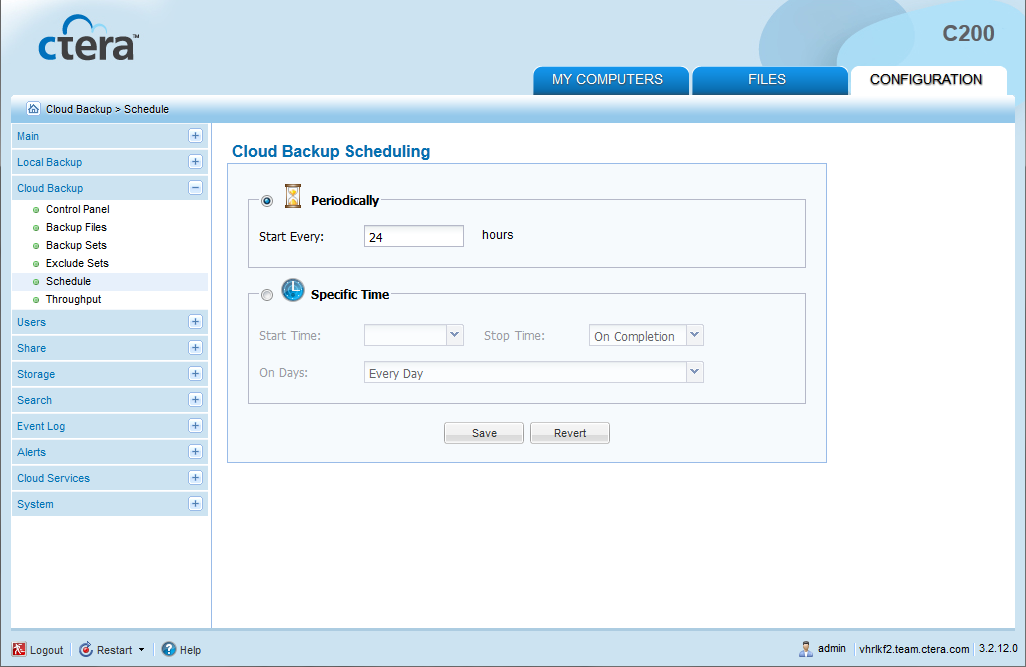Open Control Panel under Cloud Backup
1026x667 pixels.
tap(78, 209)
